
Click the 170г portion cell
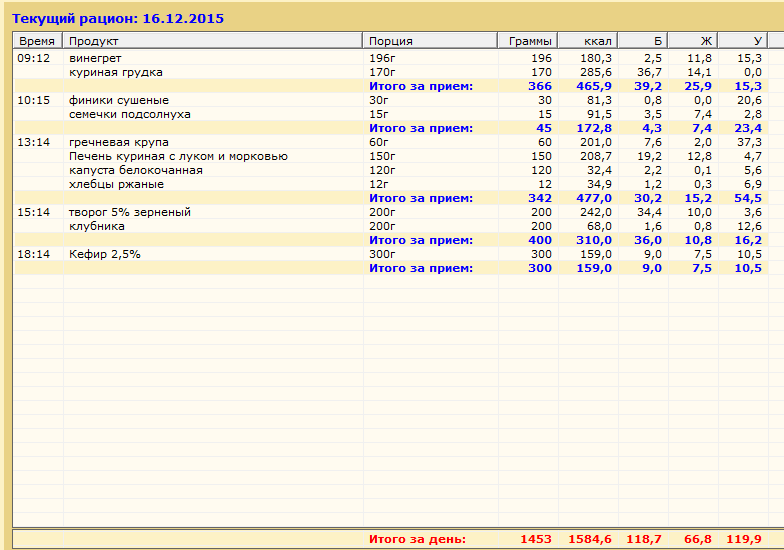(382, 72)
